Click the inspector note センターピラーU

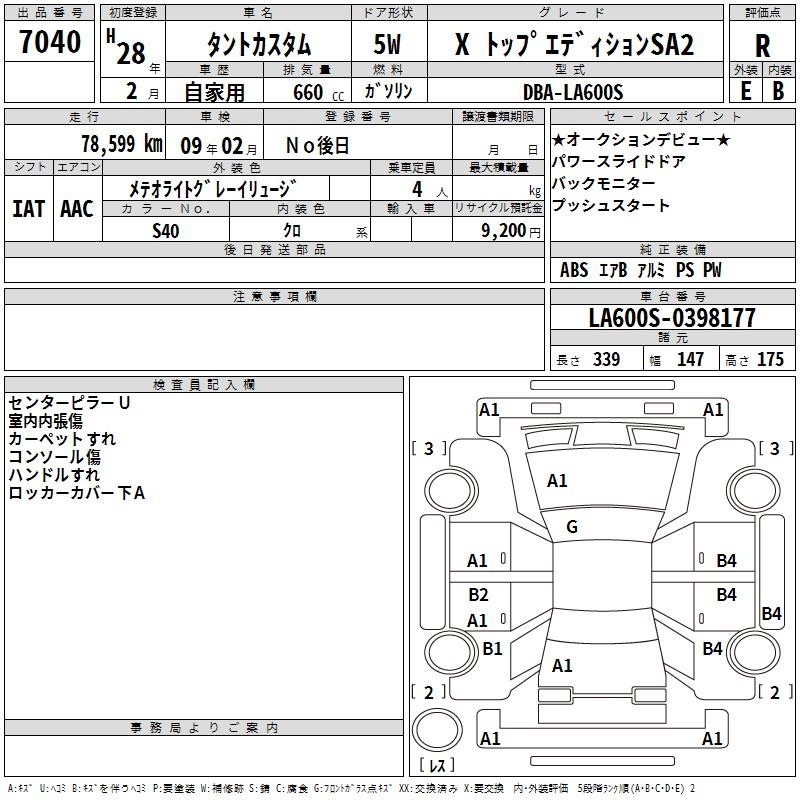point(70,403)
